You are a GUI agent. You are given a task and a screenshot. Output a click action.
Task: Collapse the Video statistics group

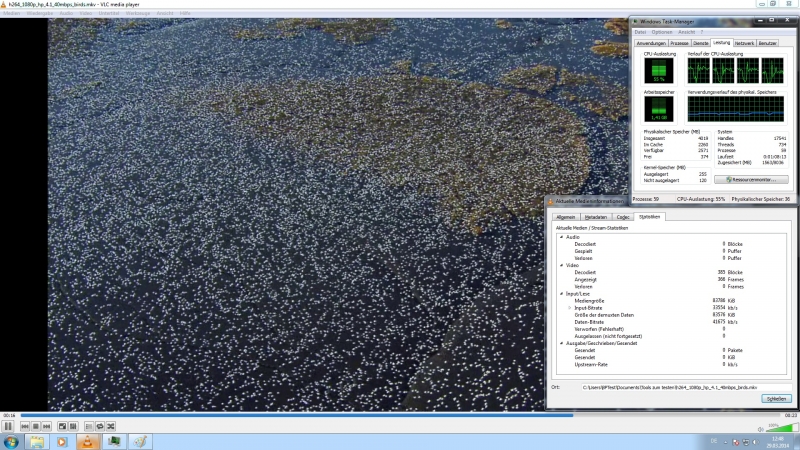(562, 265)
